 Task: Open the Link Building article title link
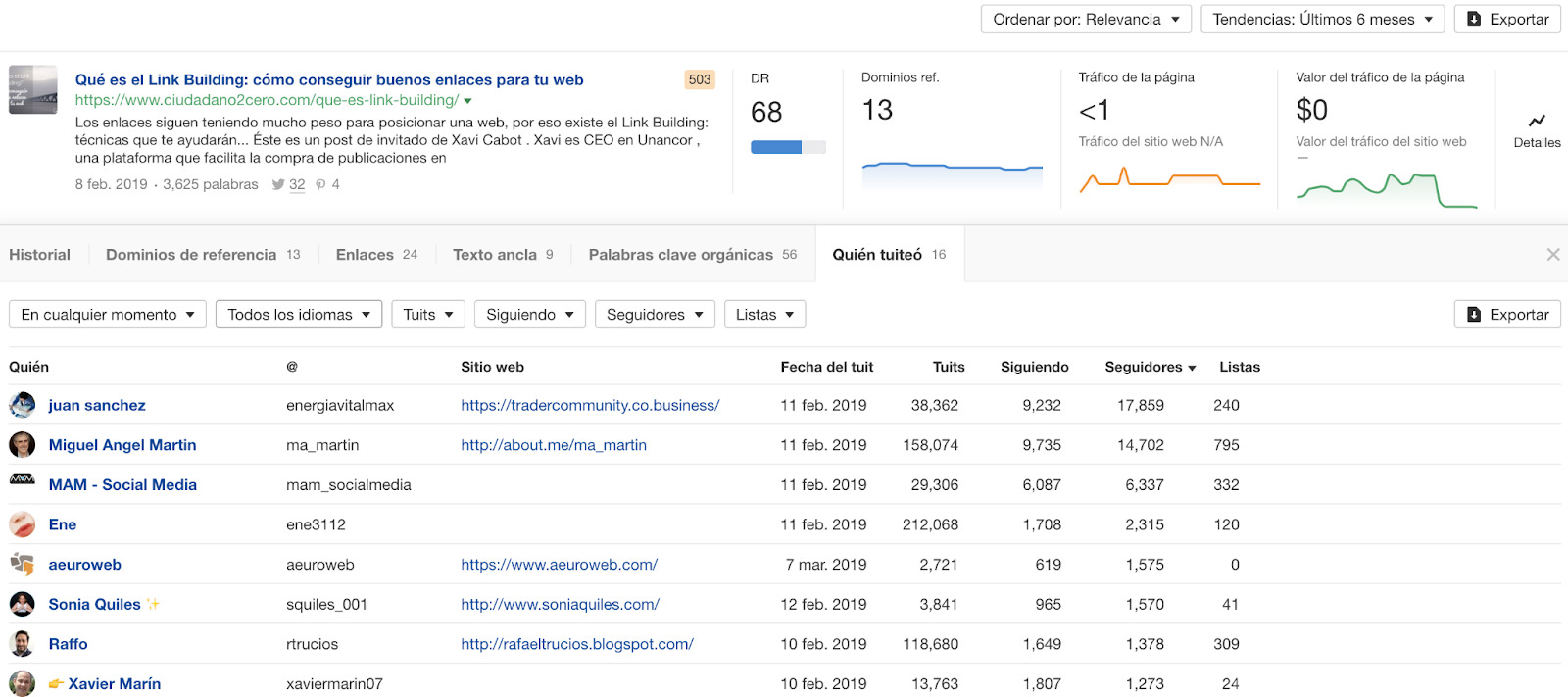point(329,80)
